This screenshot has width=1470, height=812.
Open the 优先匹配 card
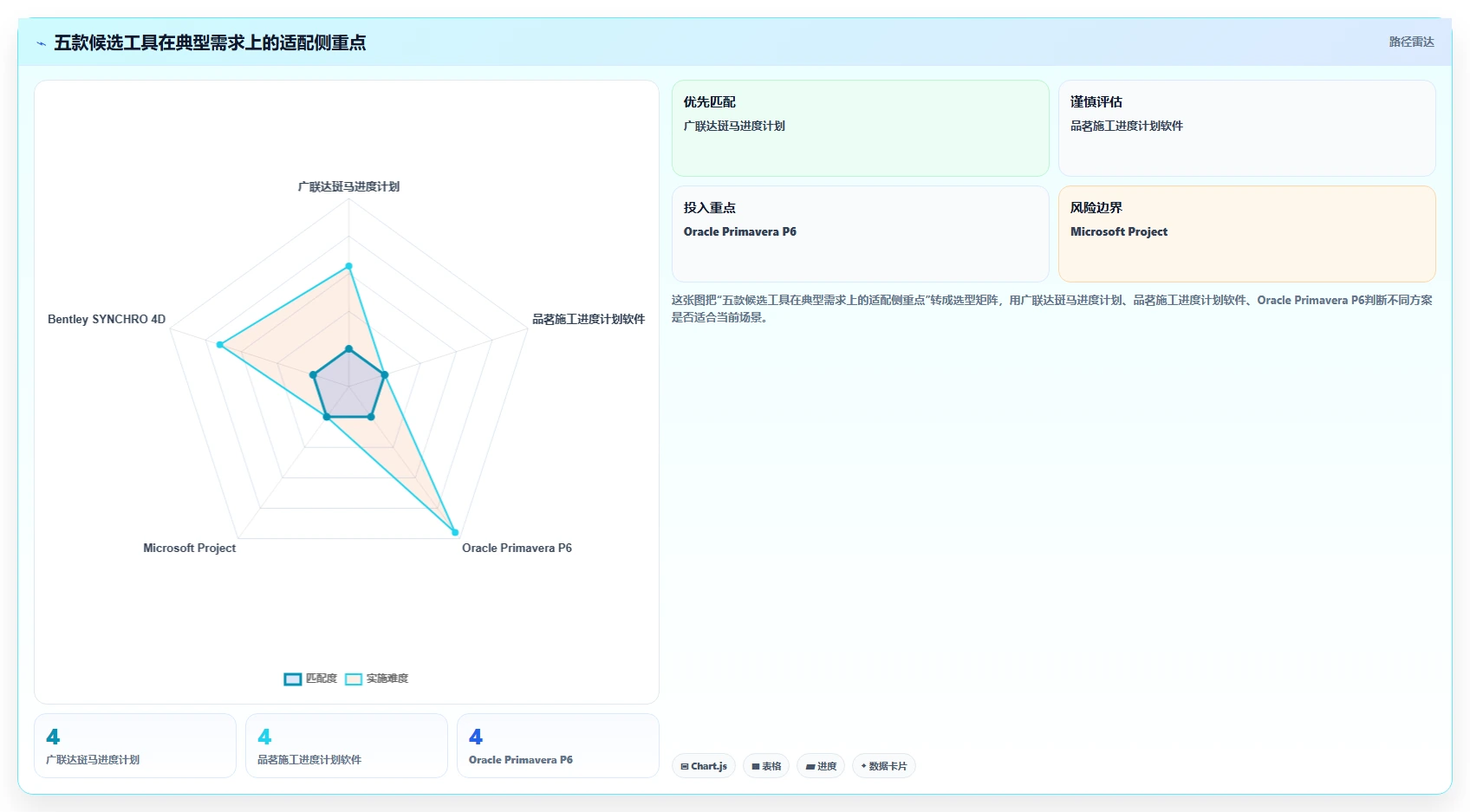[861, 128]
